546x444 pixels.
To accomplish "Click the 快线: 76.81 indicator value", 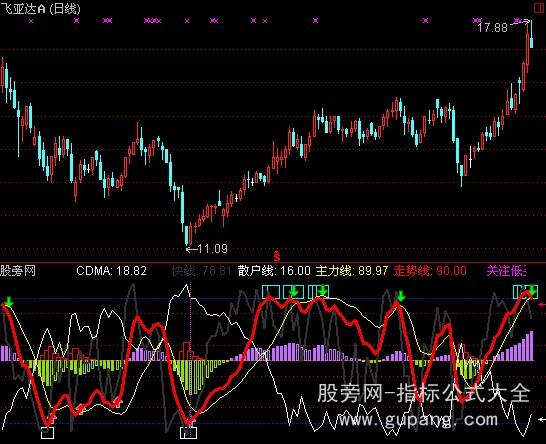I will tap(201, 271).
